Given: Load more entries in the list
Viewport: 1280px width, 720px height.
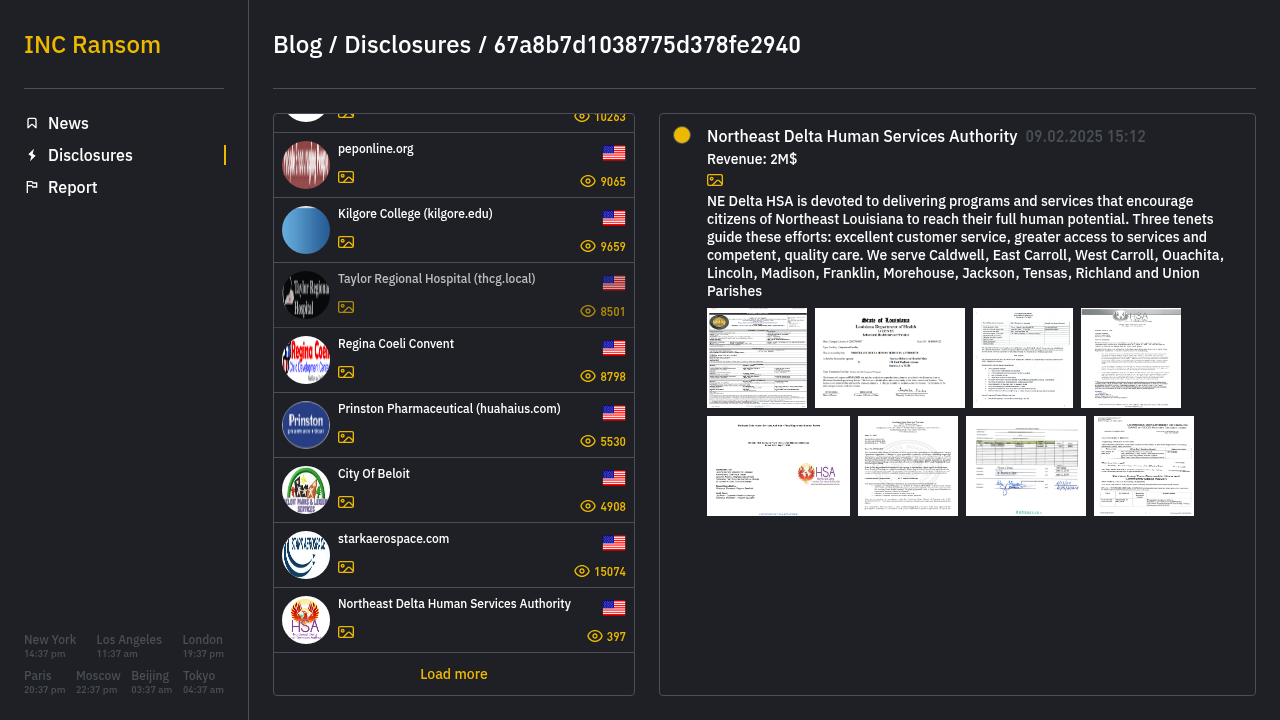Looking at the screenshot, I should click(454, 674).
